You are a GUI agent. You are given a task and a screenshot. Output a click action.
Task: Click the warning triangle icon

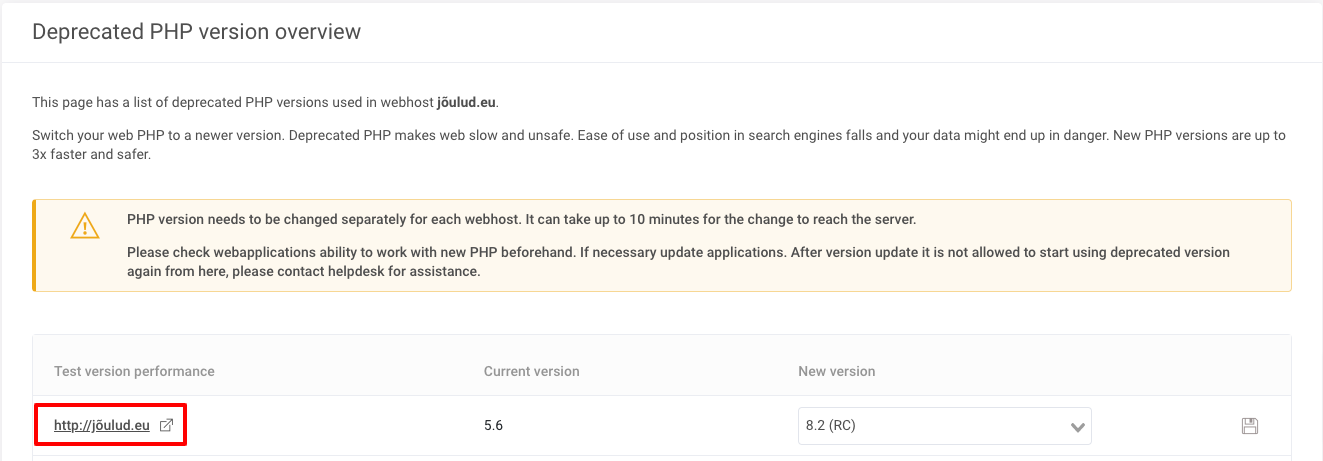point(85,227)
